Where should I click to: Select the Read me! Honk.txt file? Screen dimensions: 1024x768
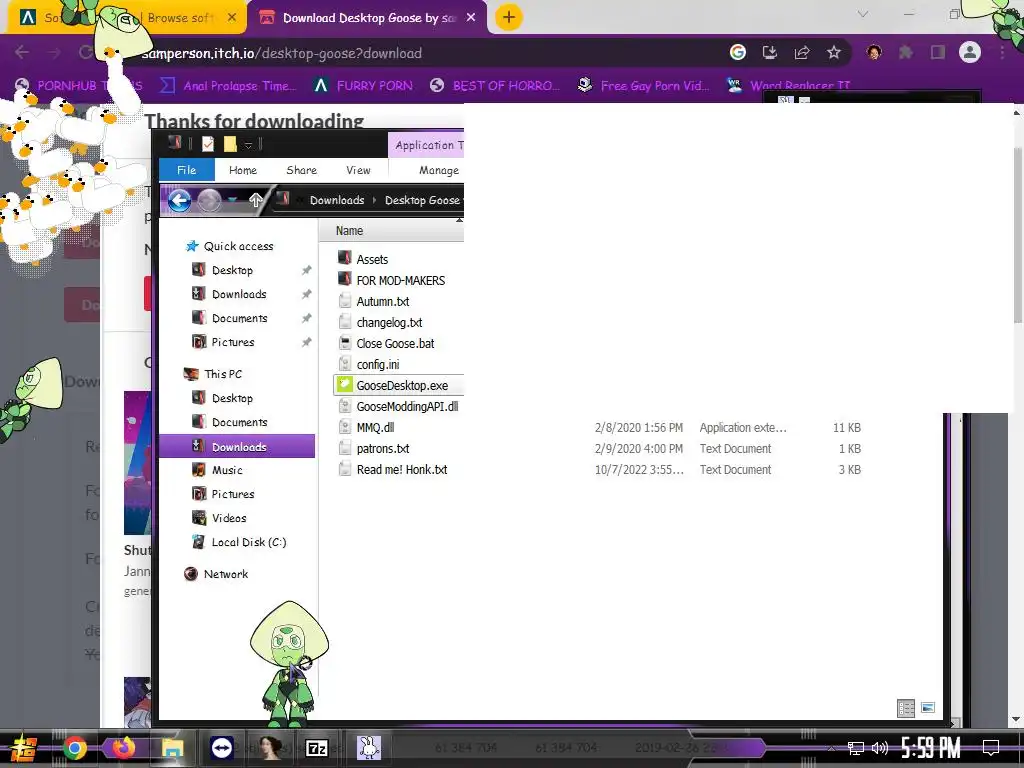coord(392,469)
